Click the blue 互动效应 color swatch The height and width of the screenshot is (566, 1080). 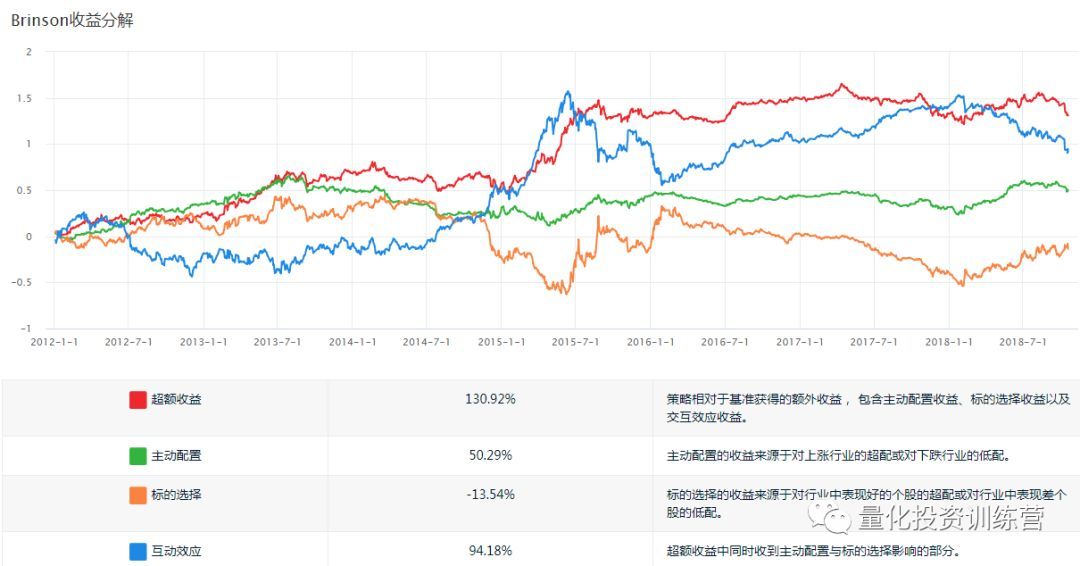point(138,551)
